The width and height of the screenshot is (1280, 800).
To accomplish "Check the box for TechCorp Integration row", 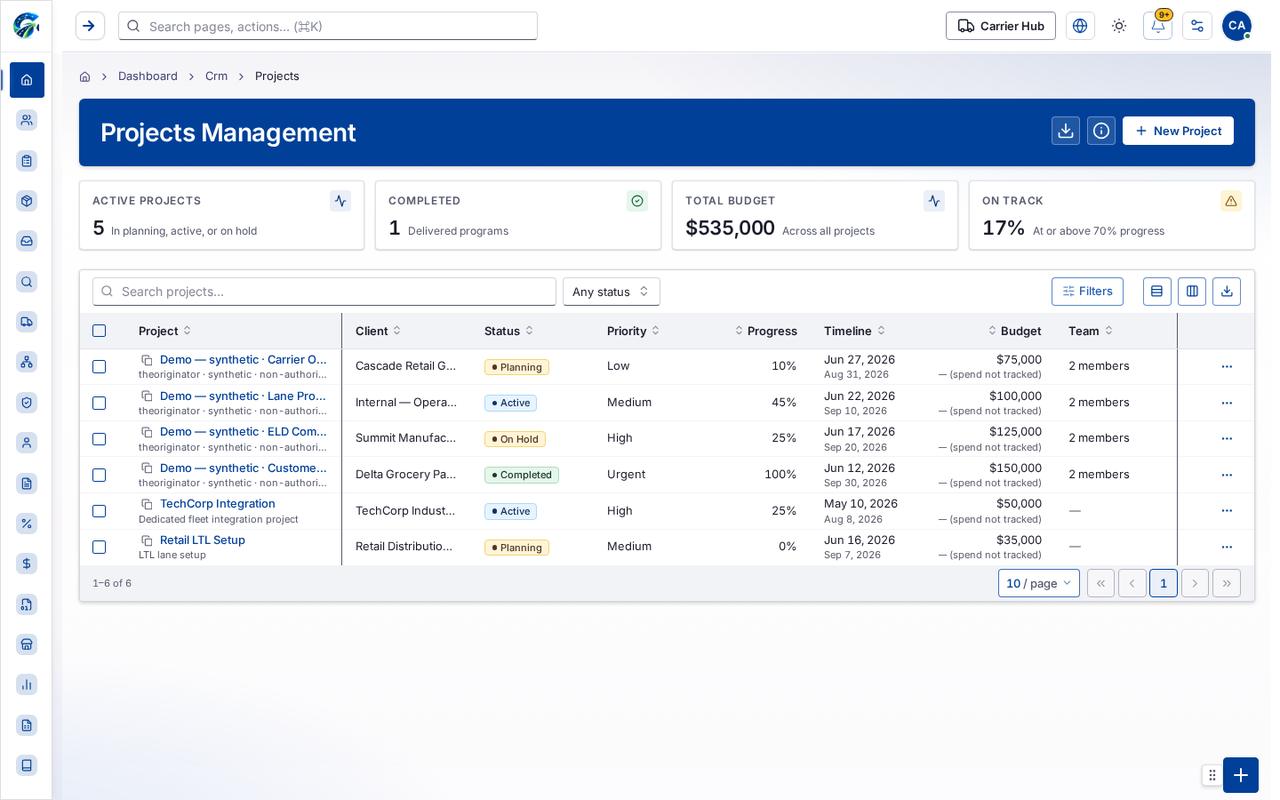I will click(99, 511).
